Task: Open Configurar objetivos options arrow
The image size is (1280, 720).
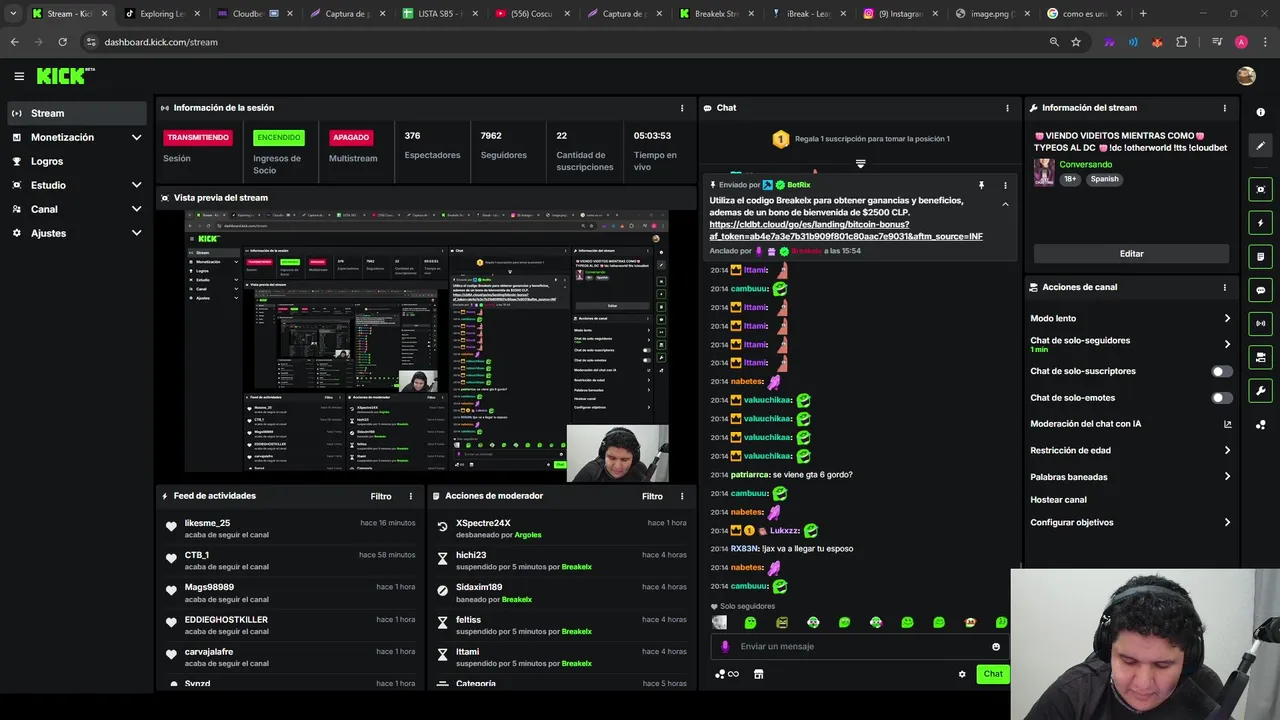Action: tap(1227, 522)
